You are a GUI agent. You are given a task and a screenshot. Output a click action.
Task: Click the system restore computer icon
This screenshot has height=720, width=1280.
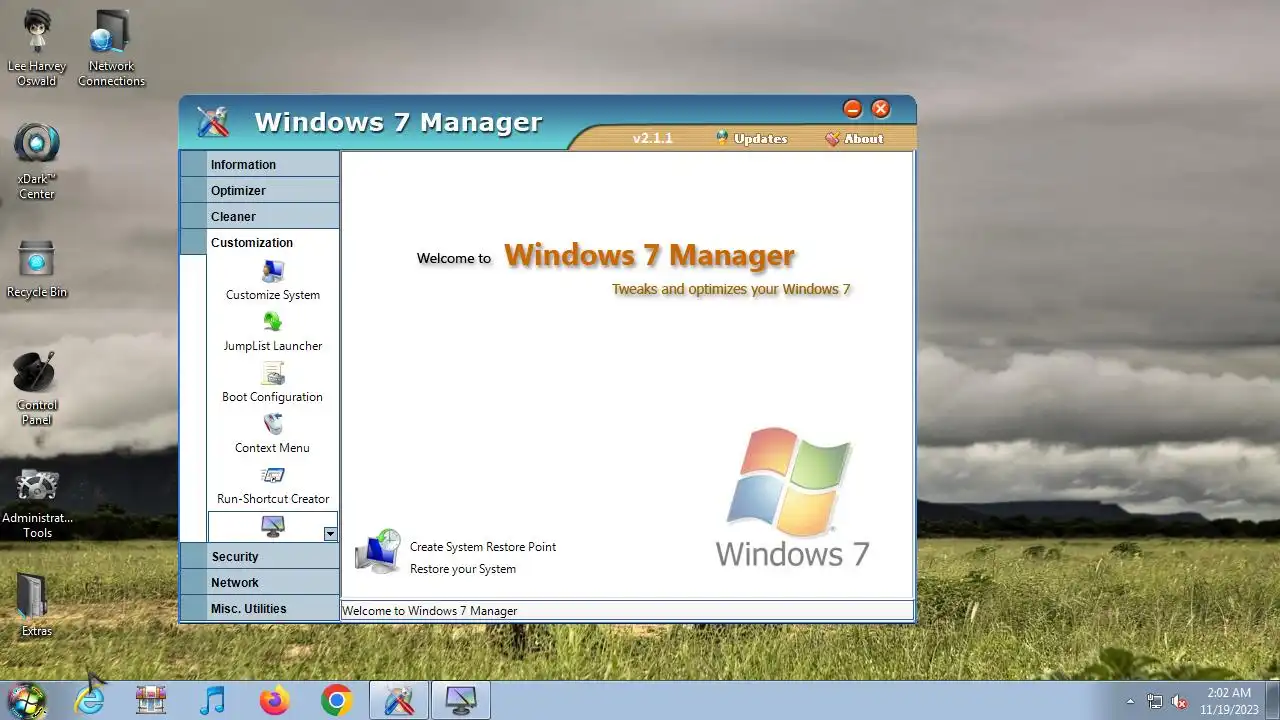[378, 552]
